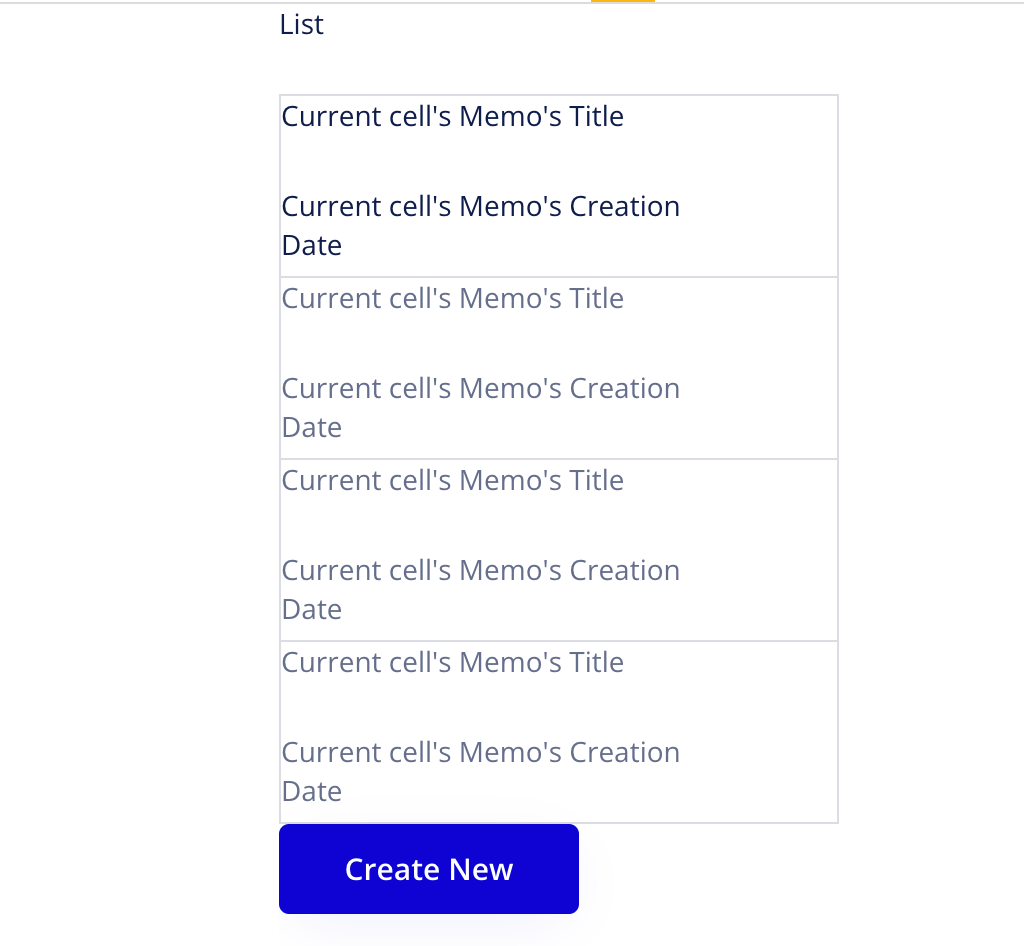Screen dimensions: 1024x946
Task: Click the fourth cell's Memo's Creation Date text
Action: click(x=480, y=753)
